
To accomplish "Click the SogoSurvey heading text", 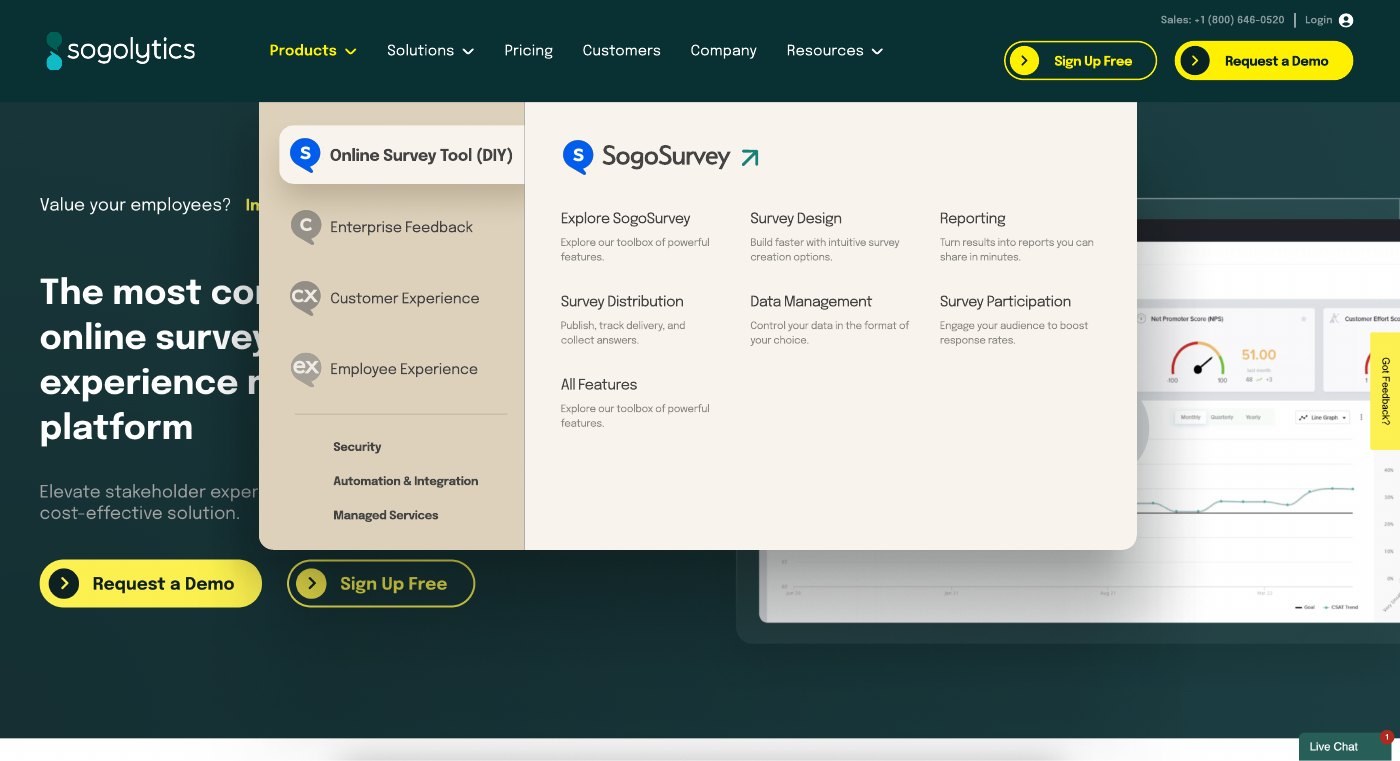I will (666, 157).
